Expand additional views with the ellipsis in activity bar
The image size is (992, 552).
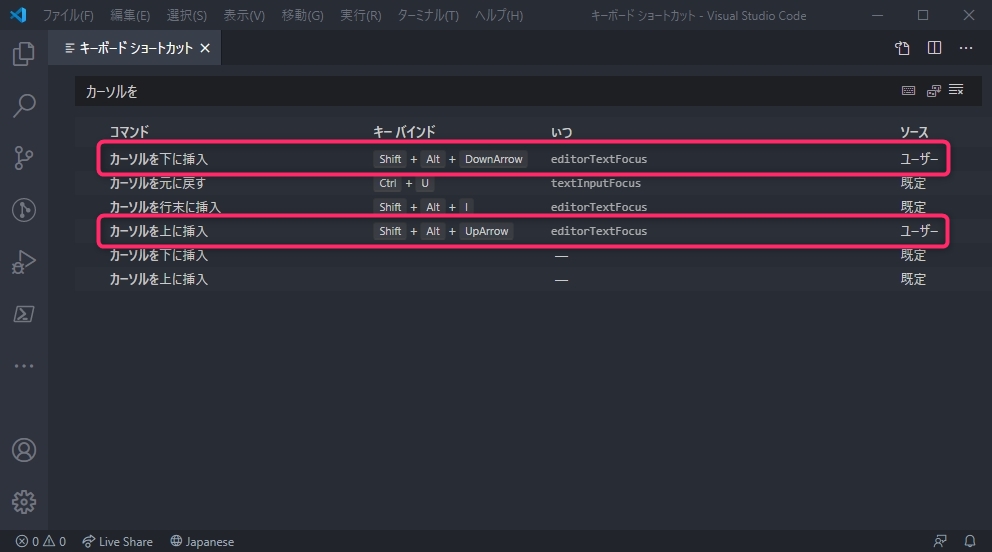24,366
